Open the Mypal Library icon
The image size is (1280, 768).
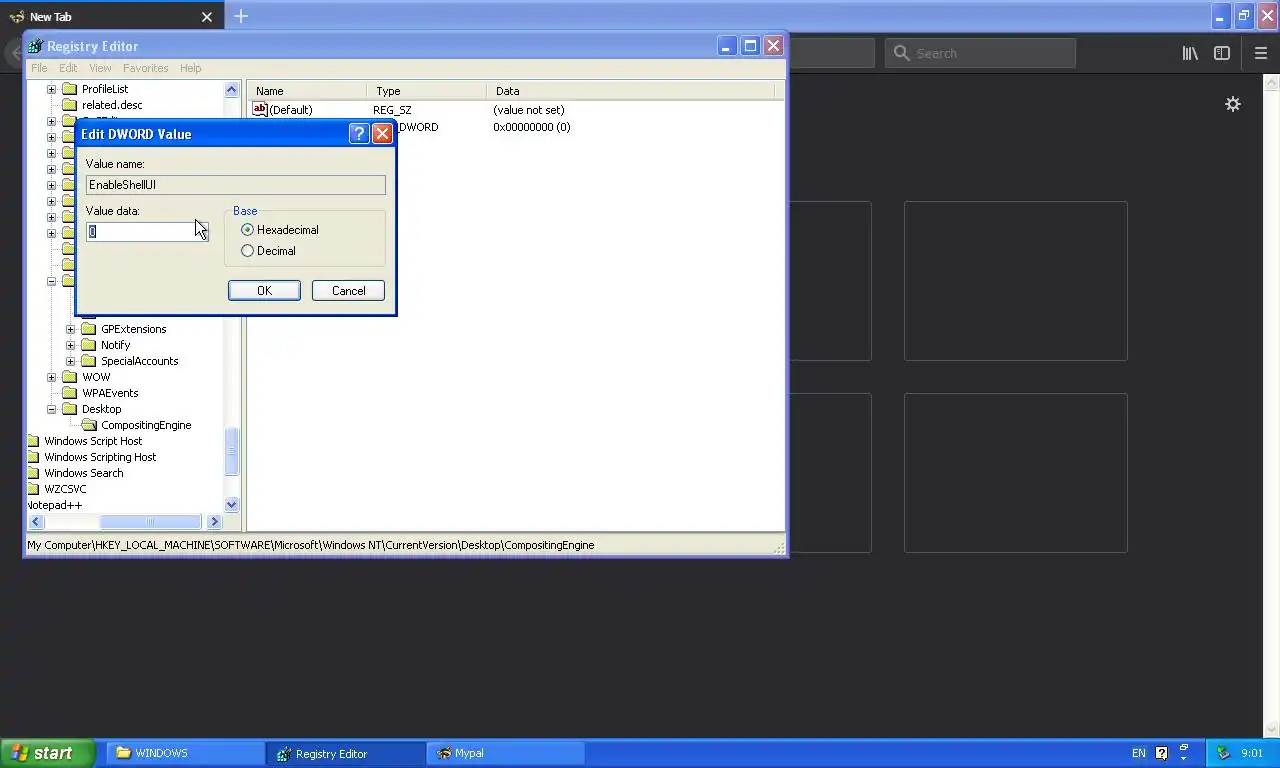[1190, 53]
